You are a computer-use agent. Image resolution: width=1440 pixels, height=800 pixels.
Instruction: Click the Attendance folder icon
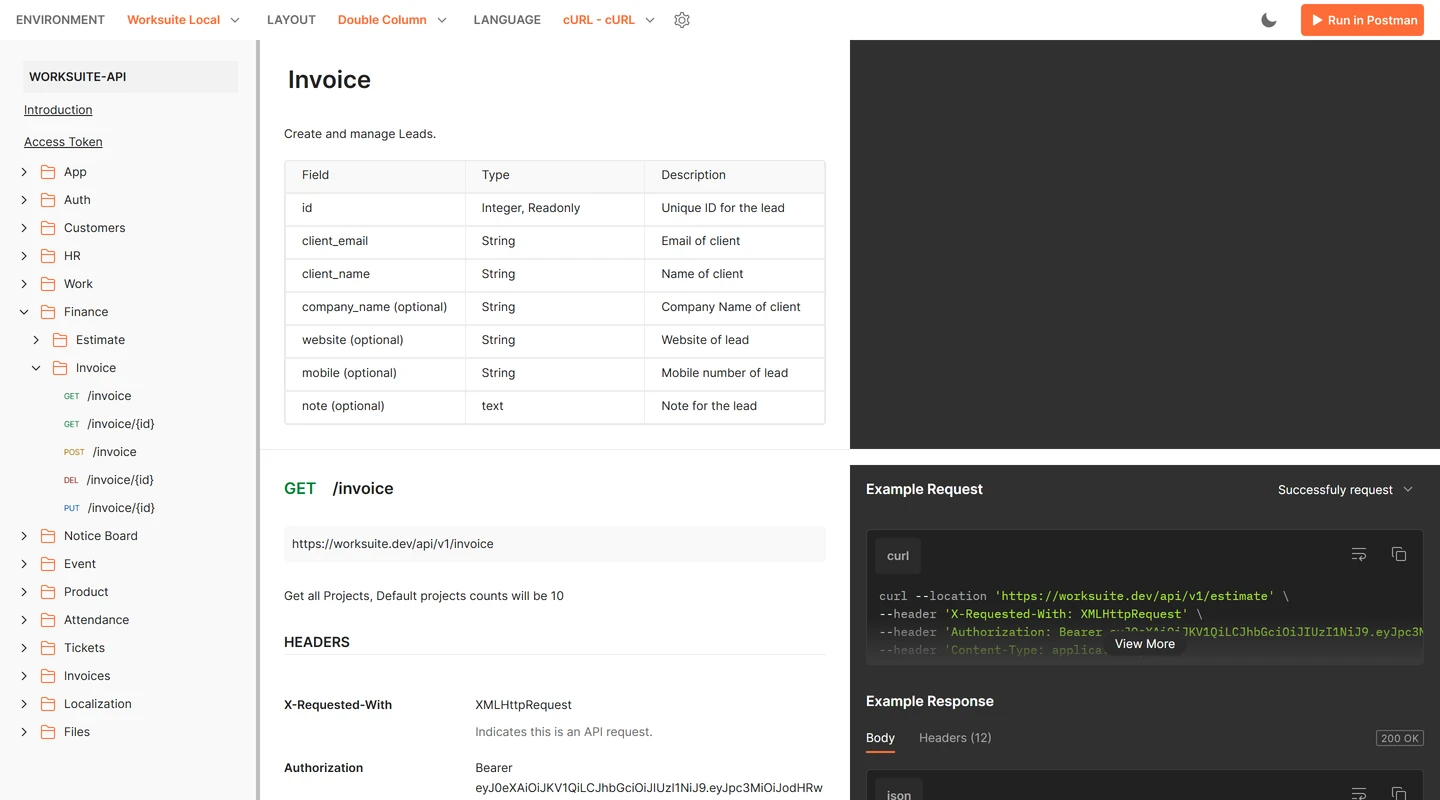pos(48,620)
